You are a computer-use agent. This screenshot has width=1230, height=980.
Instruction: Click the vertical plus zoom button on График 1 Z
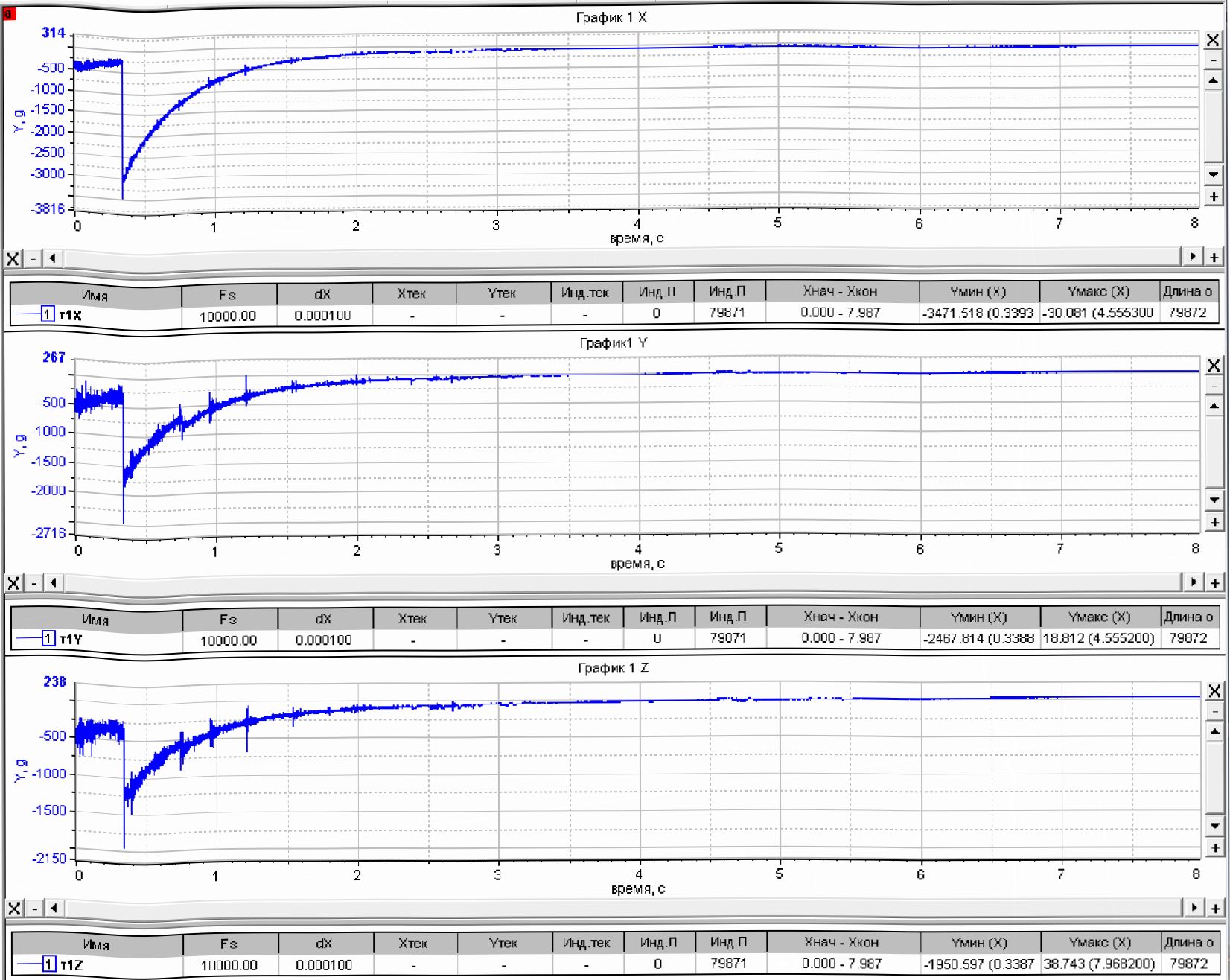[1214, 847]
